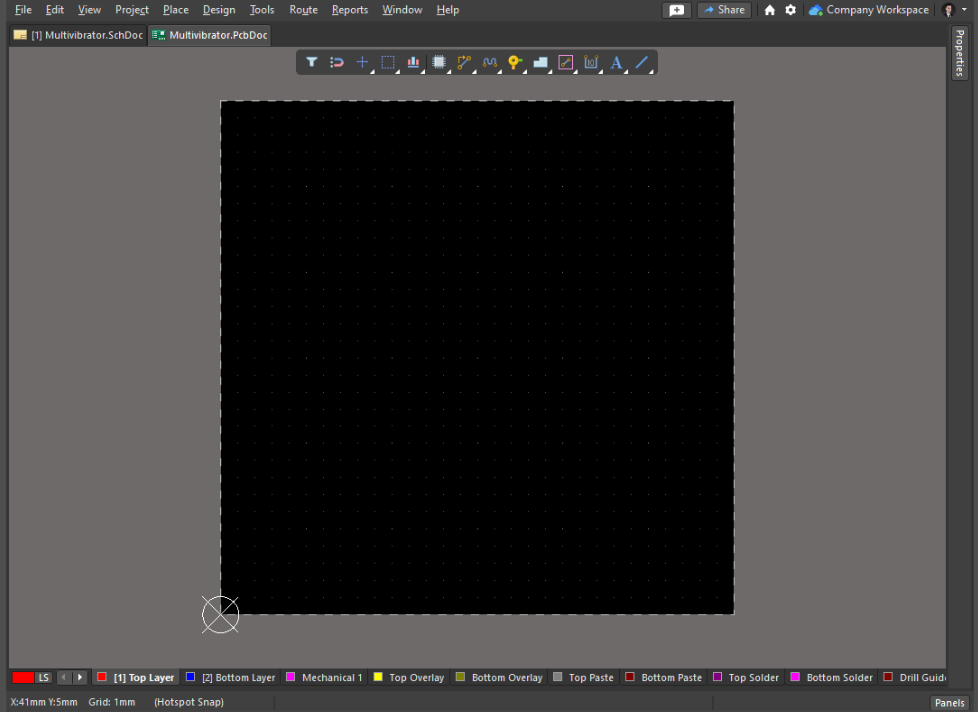This screenshot has height=712, width=978.
Task: Click the Panels button
Action: coord(948,702)
